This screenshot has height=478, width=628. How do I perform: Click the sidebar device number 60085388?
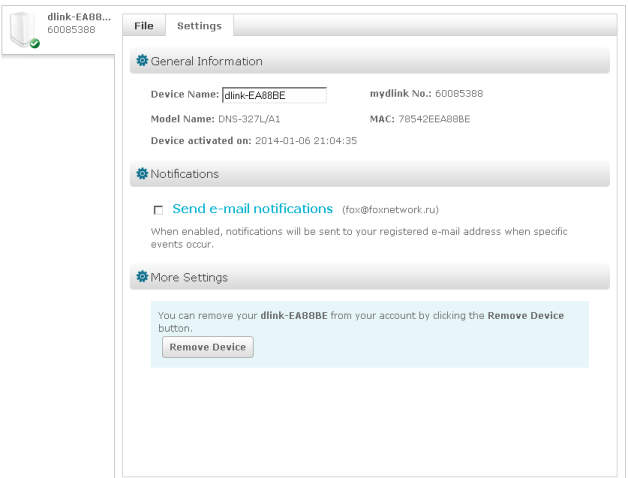pyautogui.click(x=71, y=30)
